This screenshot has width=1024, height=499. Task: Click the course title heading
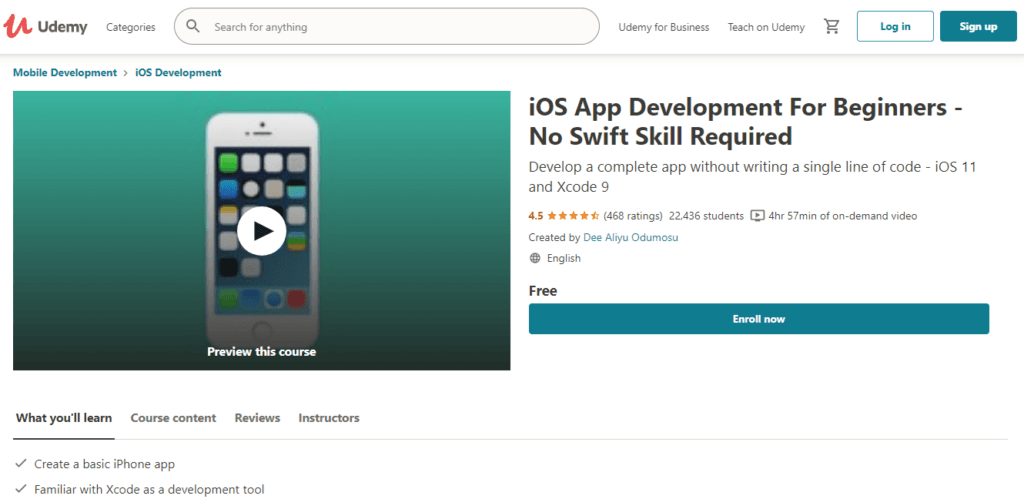tap(745, 121)
